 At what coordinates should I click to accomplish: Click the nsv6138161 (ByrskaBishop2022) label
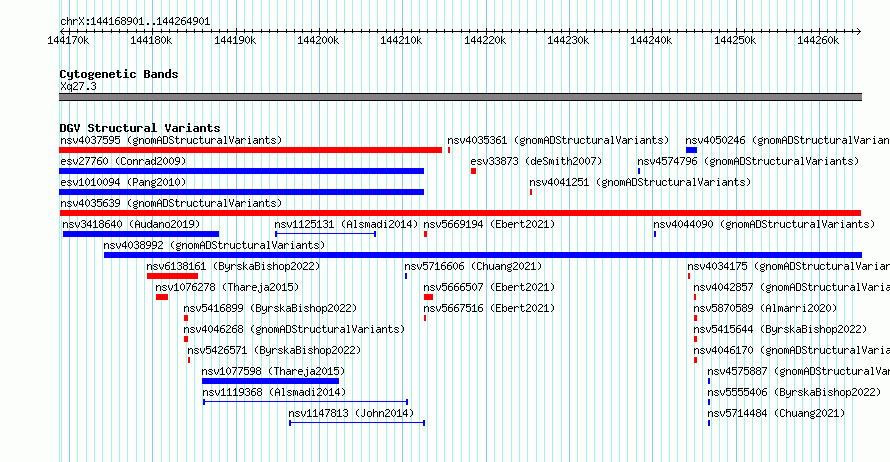tap(233, 266)
